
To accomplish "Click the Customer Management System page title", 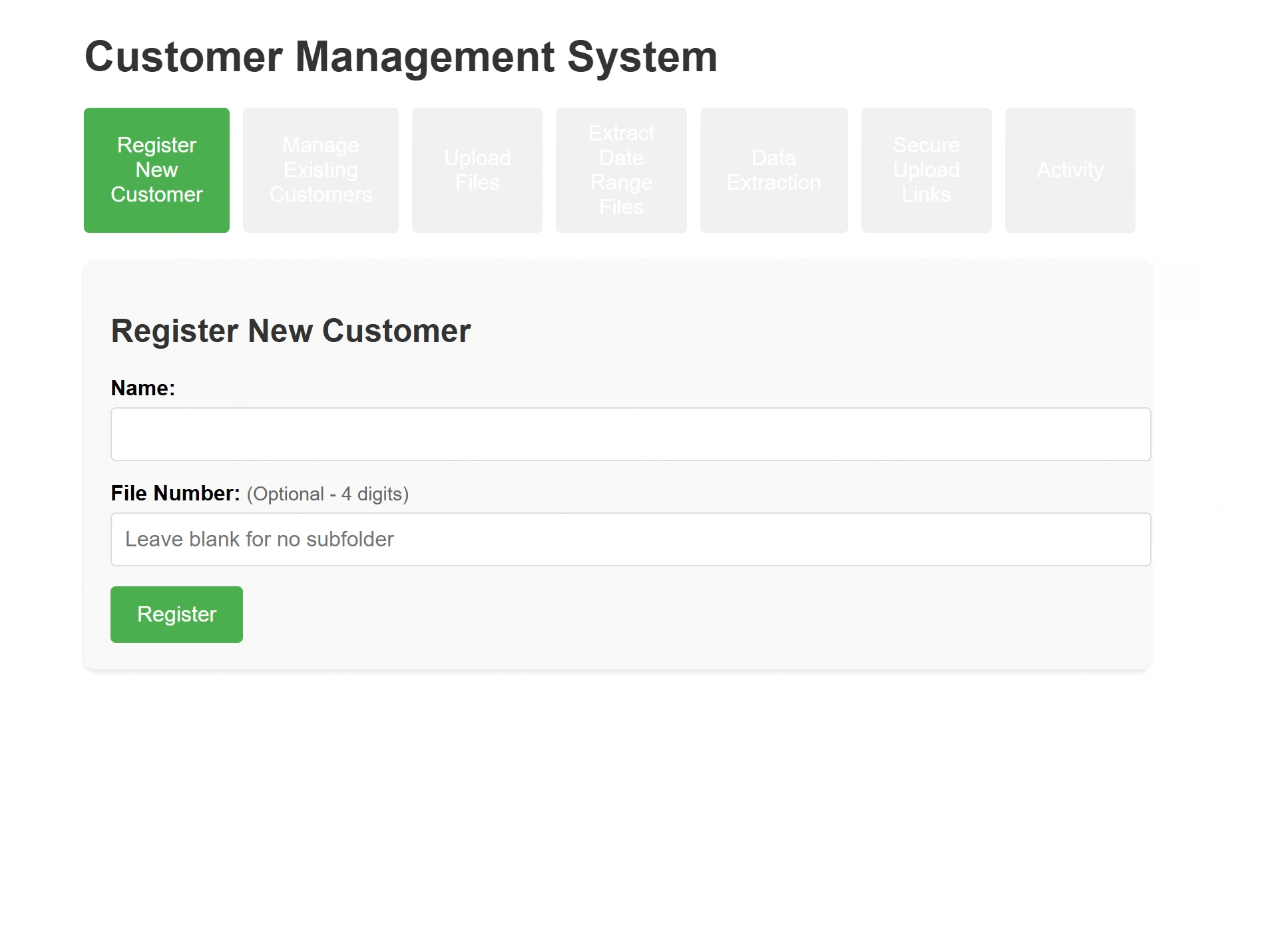I will (401, 57).
